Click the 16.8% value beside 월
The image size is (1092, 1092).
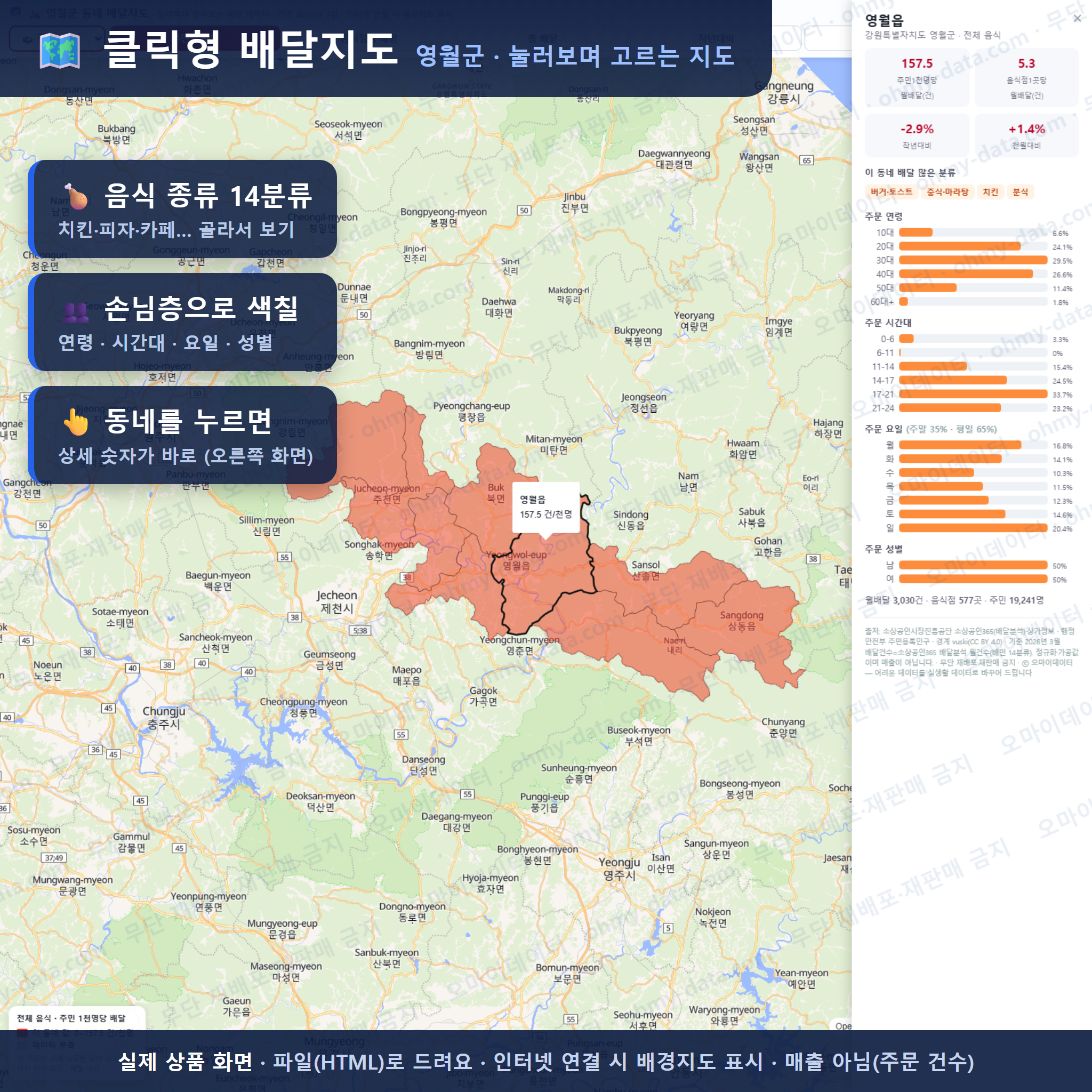coord(1062,445)
